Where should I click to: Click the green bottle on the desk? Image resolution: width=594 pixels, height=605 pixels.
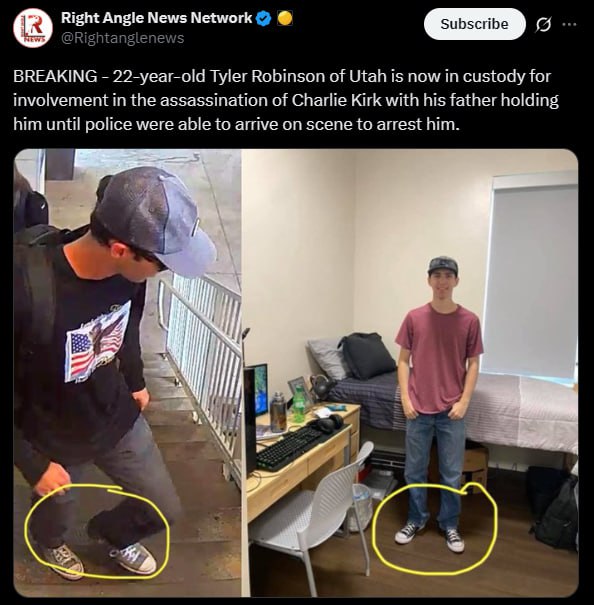click(x=298, y=404)
